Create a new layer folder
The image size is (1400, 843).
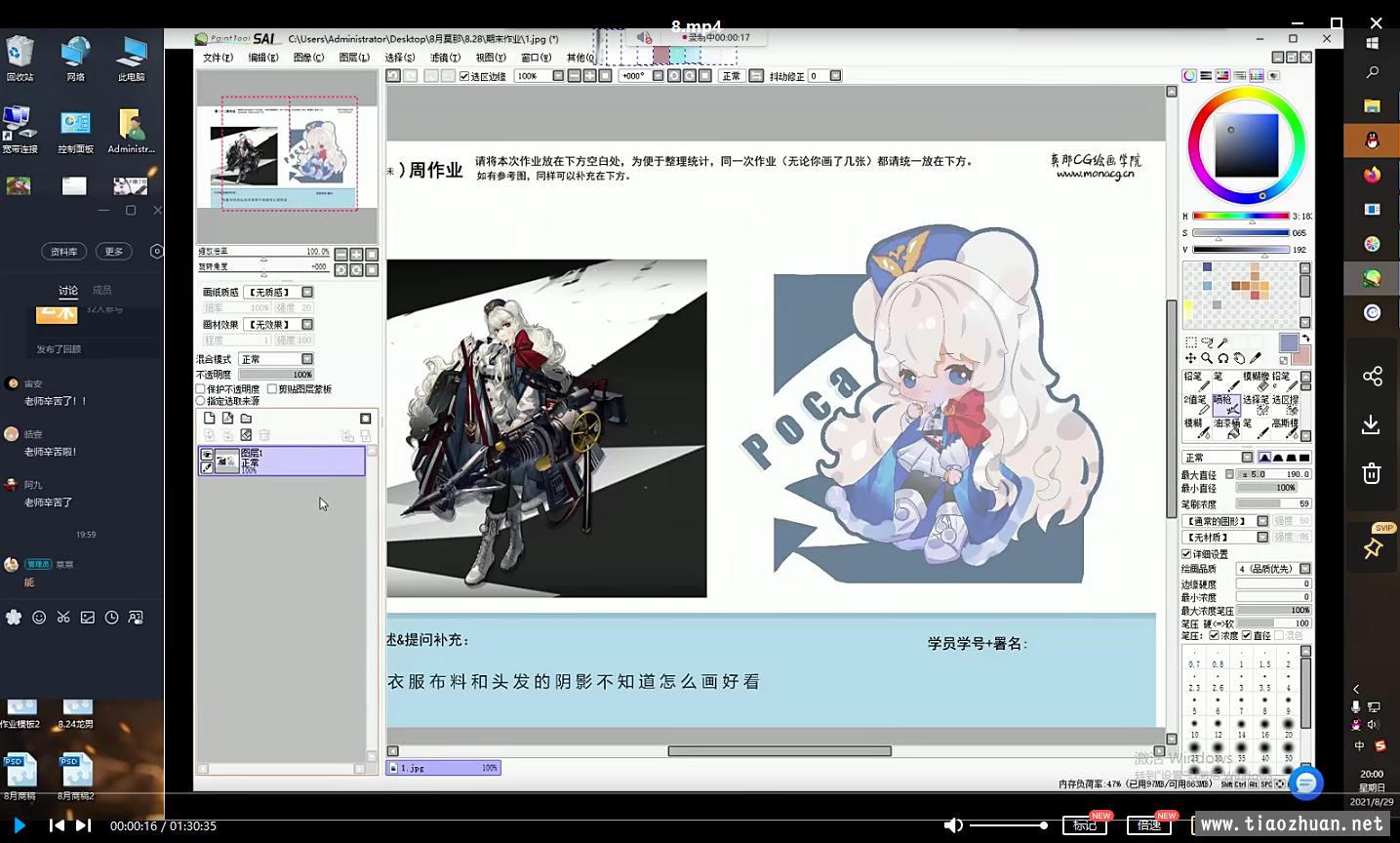pyautogui.click(x=246, y=419)
